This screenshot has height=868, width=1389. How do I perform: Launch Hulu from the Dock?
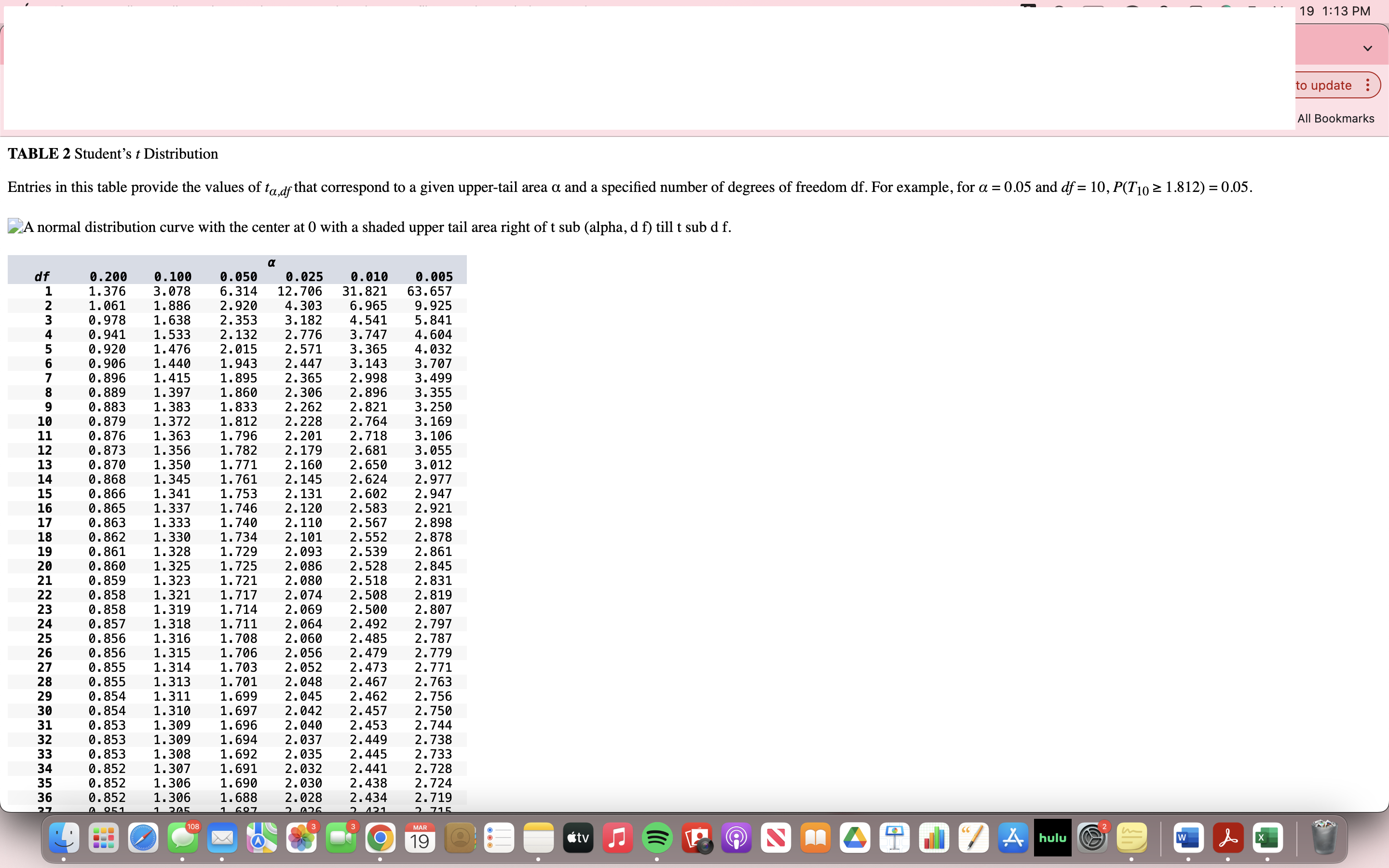1053,838
